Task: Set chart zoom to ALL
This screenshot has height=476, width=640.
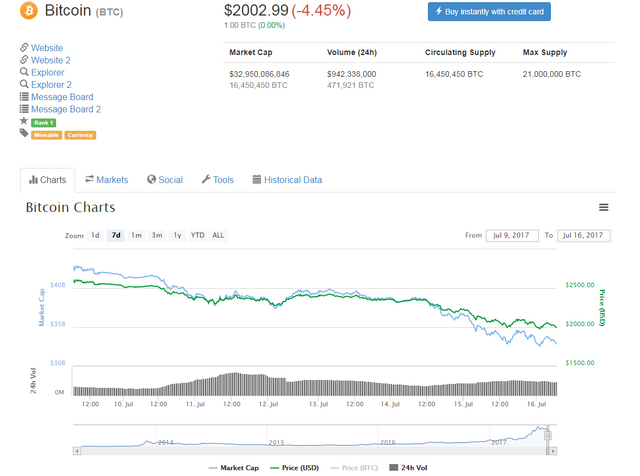Action: (218, 236)
